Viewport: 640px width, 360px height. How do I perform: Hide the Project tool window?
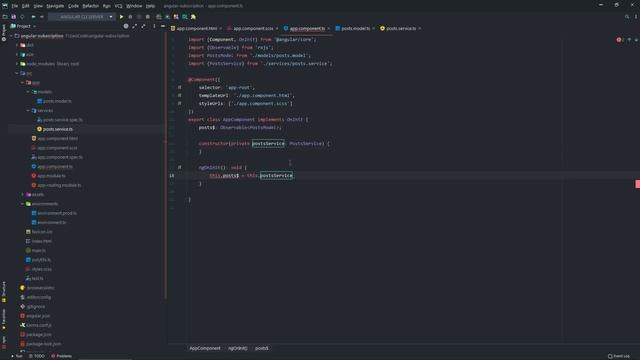pos(163,26)
